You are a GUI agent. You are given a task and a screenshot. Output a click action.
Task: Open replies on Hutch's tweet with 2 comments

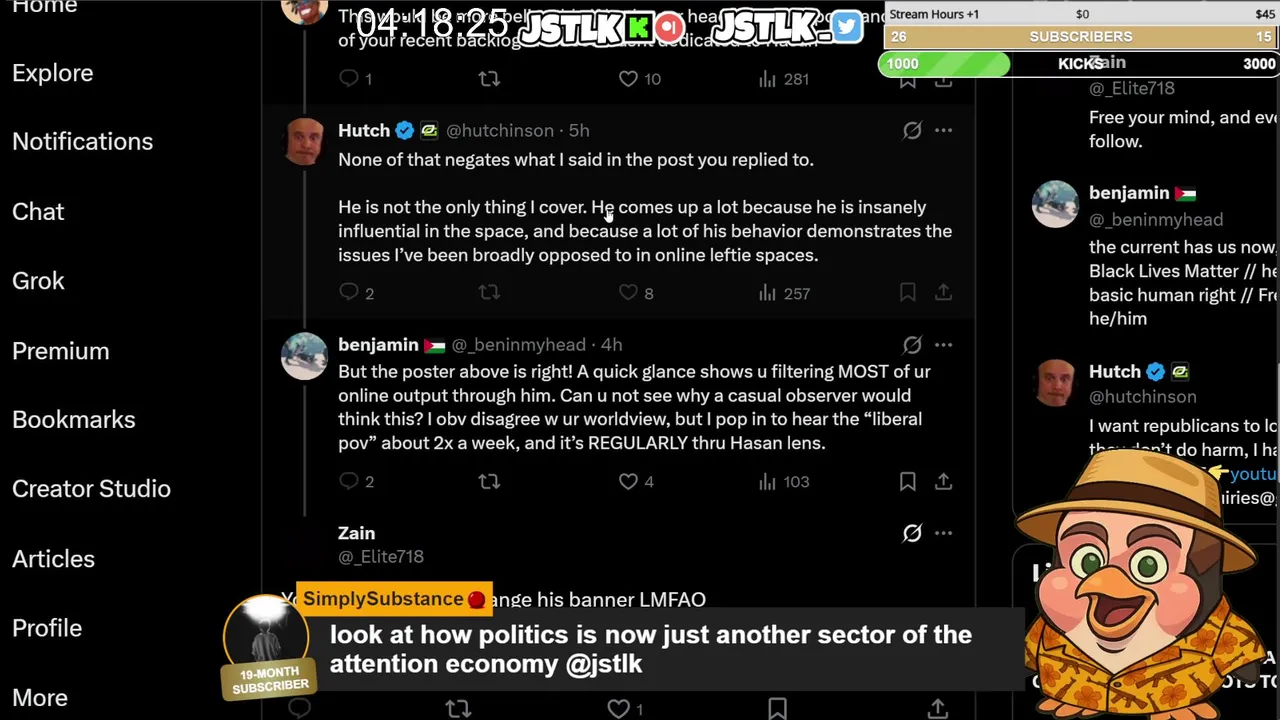tap(349, 293)
